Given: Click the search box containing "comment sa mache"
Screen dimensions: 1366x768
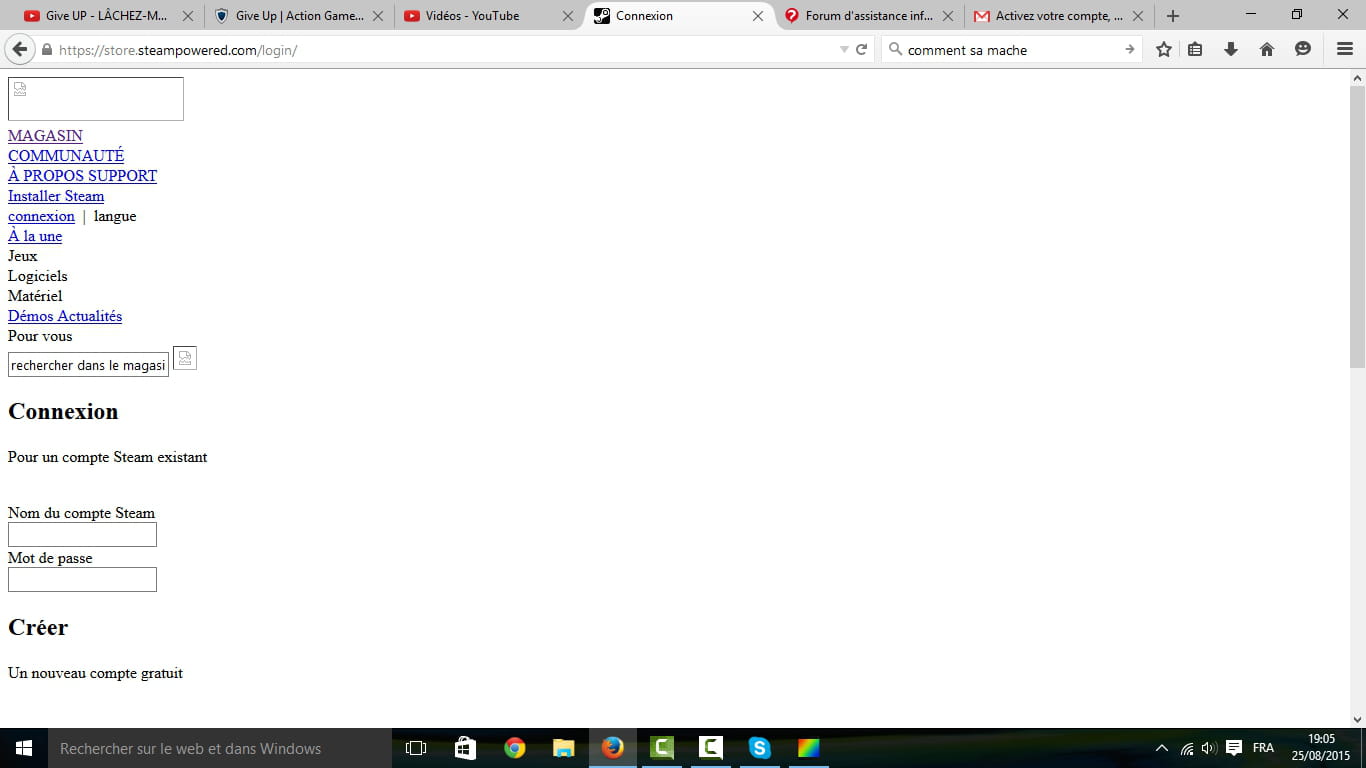Looking at the screenshot, I should click(1010, 50).
